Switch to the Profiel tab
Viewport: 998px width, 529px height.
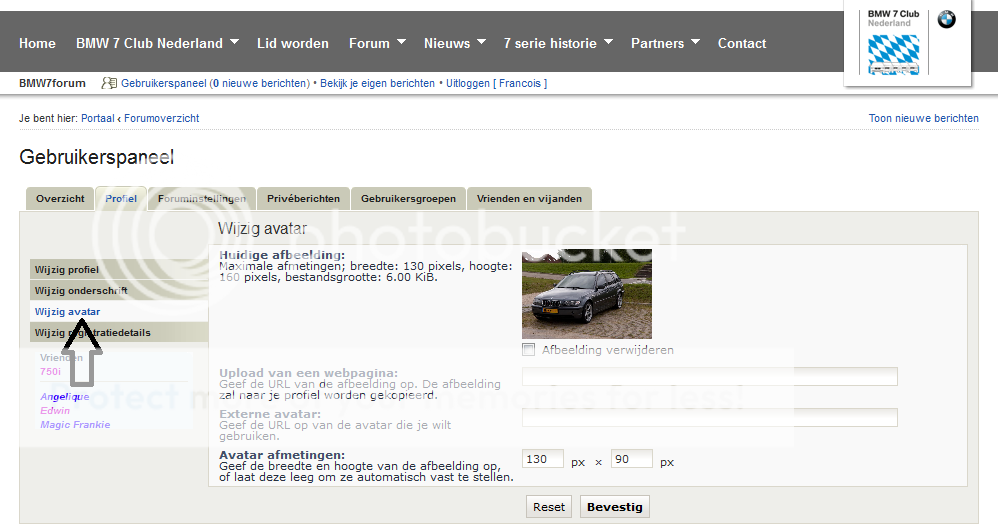tap(121, 199)
